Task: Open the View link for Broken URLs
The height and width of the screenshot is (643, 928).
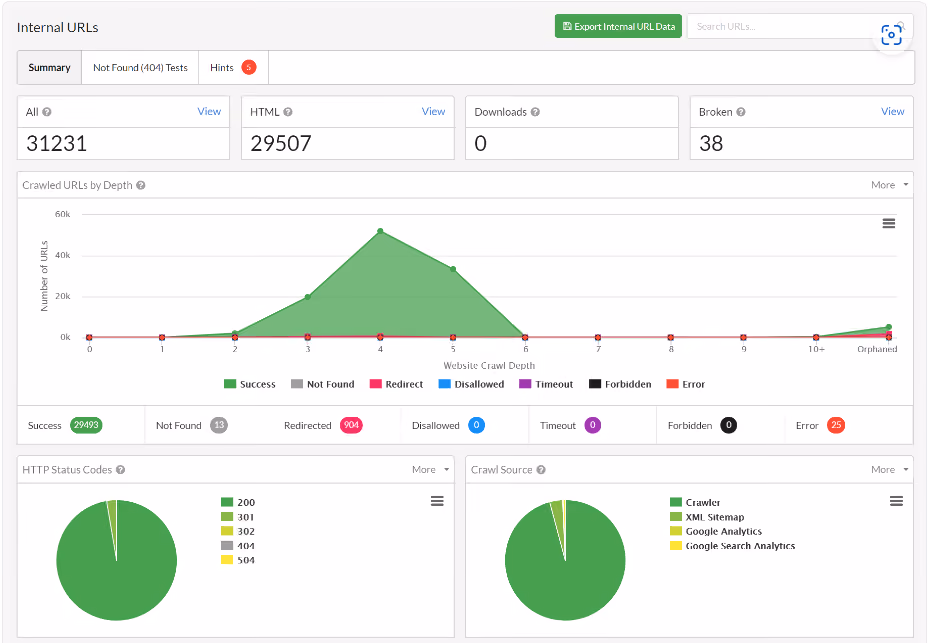Action: click(892, 111)
